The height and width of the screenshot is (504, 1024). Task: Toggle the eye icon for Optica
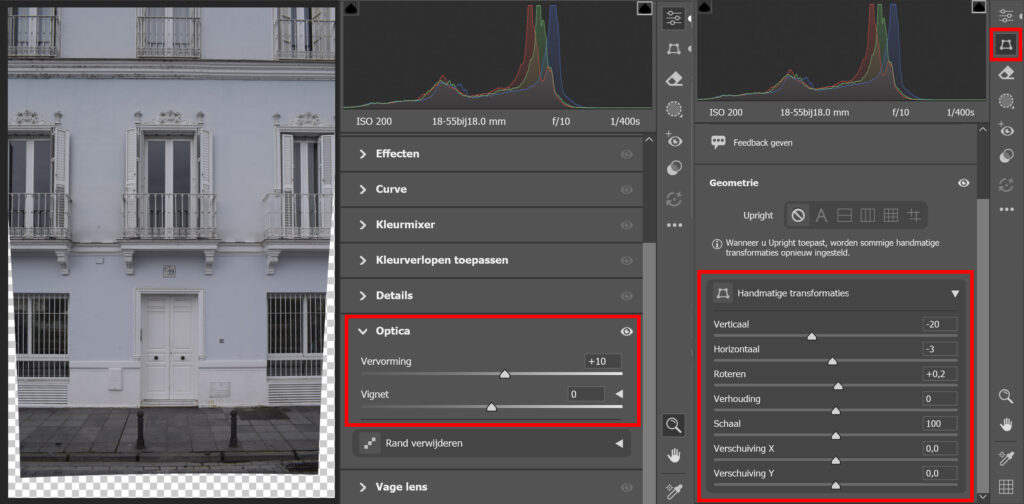(626, 331)
